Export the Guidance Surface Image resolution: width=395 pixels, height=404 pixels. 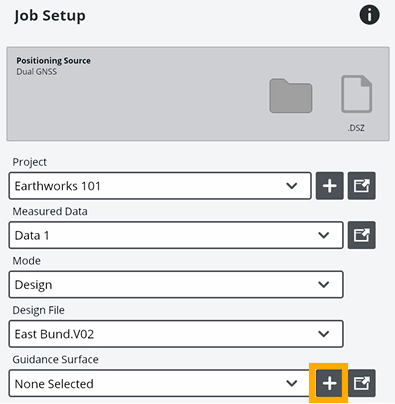click(362, 383)
